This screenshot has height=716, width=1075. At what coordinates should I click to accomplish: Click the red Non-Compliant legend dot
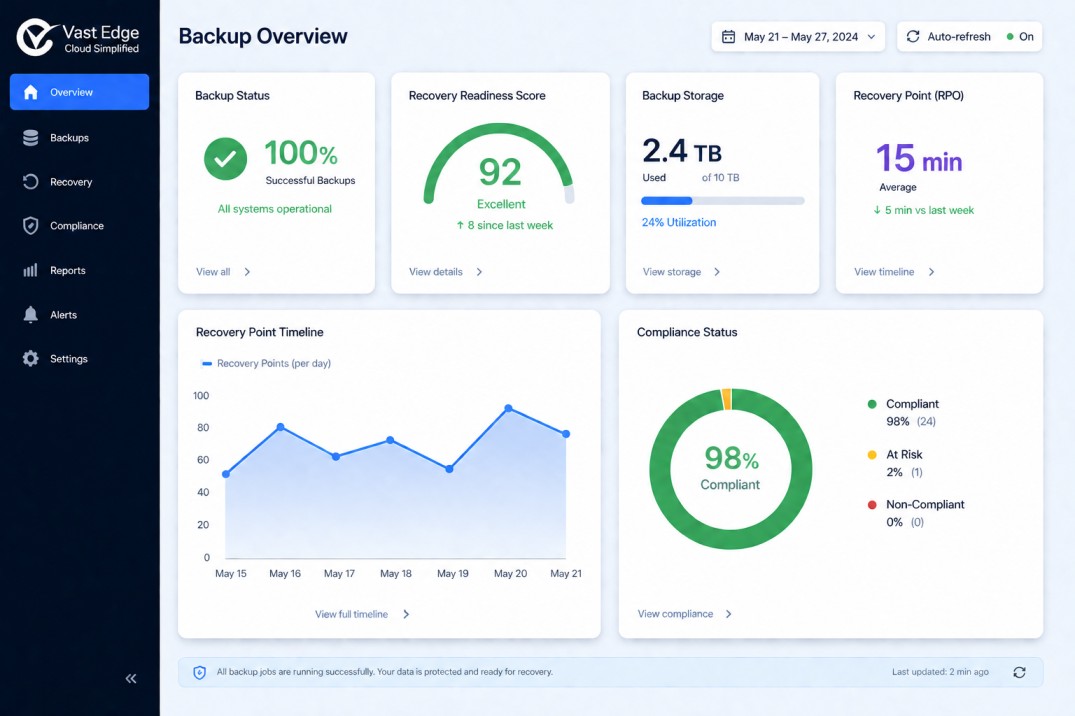pyautogui.click(x=872, y=505)
